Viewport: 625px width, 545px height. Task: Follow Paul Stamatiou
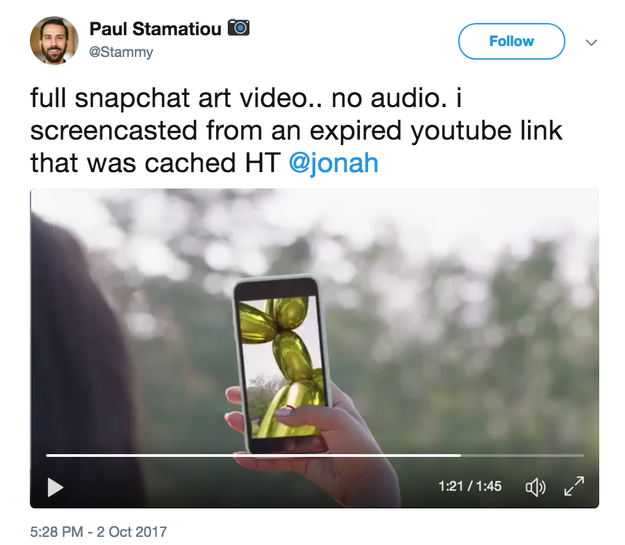pyautogui.click(x=511, y=41)
